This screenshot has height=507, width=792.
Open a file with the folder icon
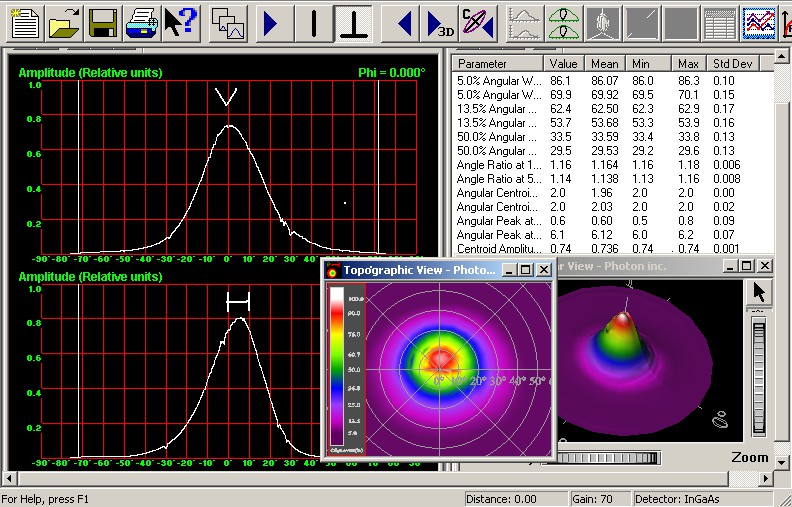point(63,23)
